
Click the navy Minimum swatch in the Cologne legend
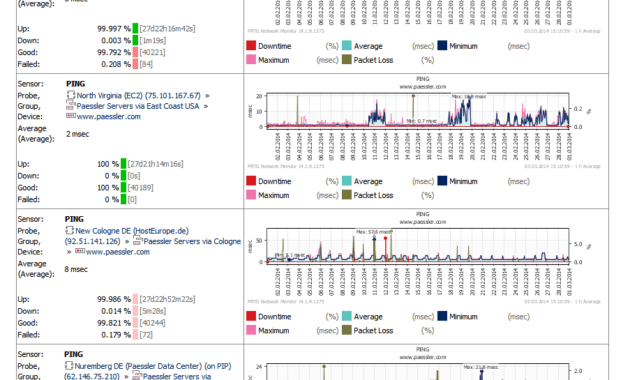click(442, 316)
